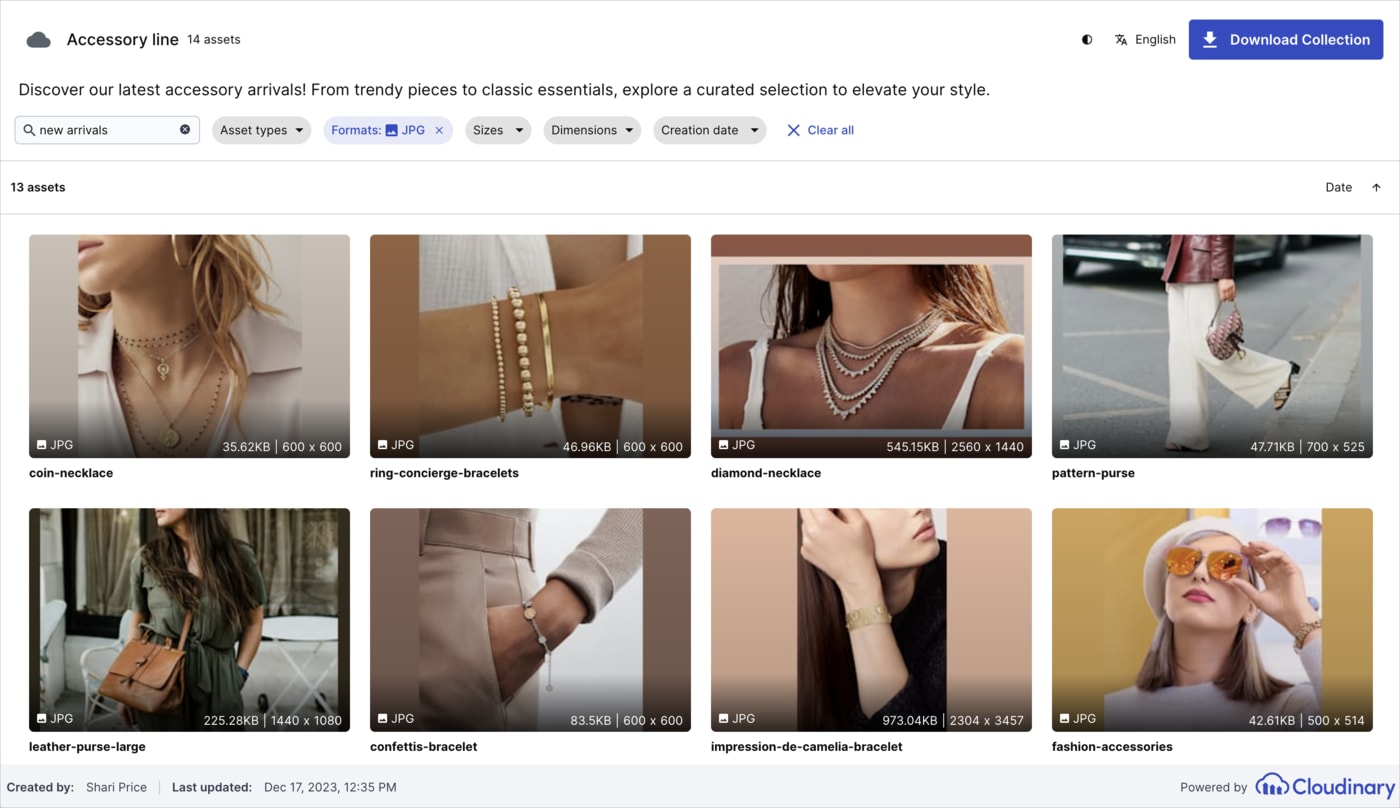Screen dimensions: 1400x808
Task: Open the leather-purse-large thumbnail
Action: 189,620
